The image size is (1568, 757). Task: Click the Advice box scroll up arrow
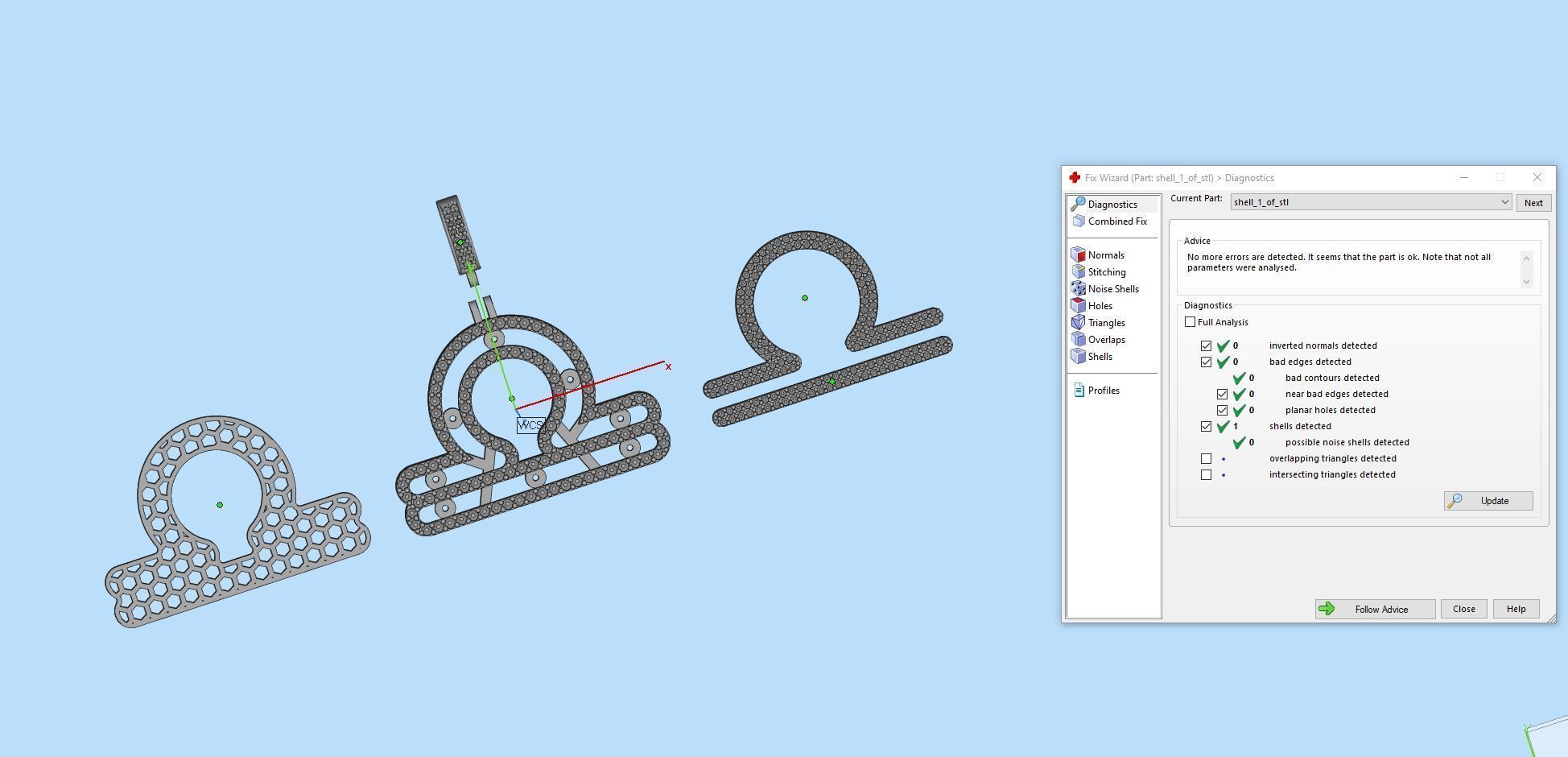pos(1526,258)
